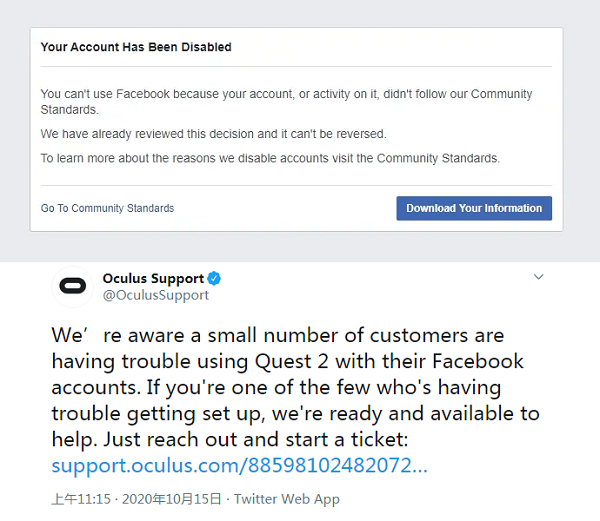The width and height of the screenshot is (600, 521).
Task: Click the @OculusSupport handle
Action: pyautogui.click(x=156, y=295)
